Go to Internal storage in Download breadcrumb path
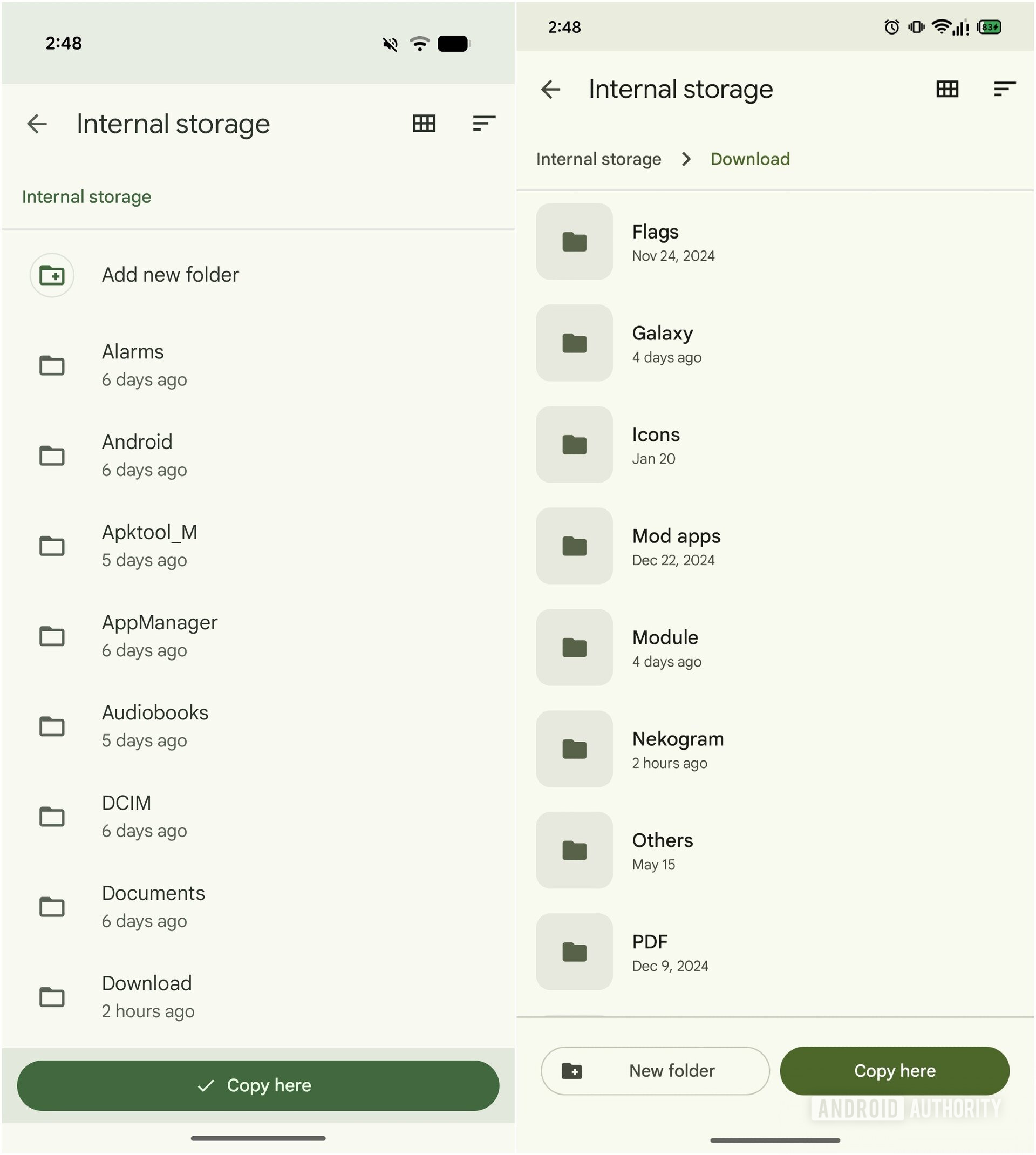 point(598,159)
